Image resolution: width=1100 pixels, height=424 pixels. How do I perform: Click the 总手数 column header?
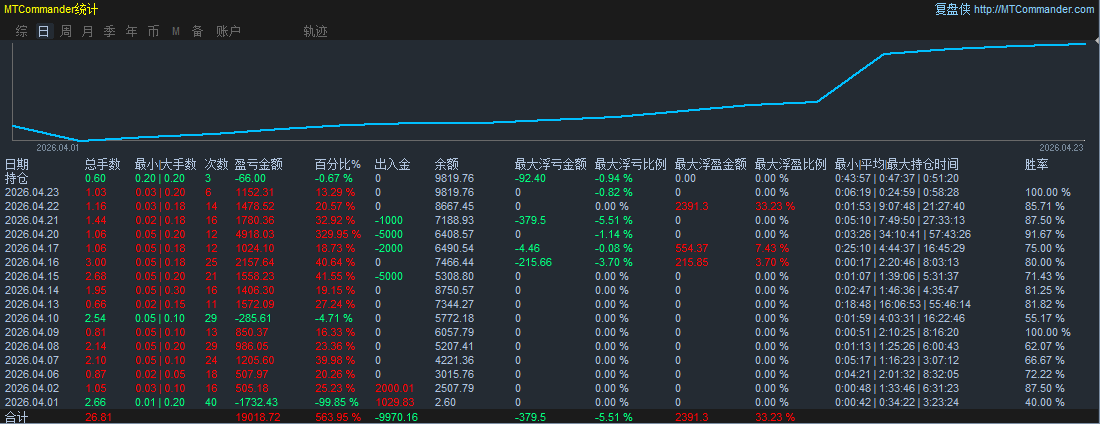coord(102,164)
